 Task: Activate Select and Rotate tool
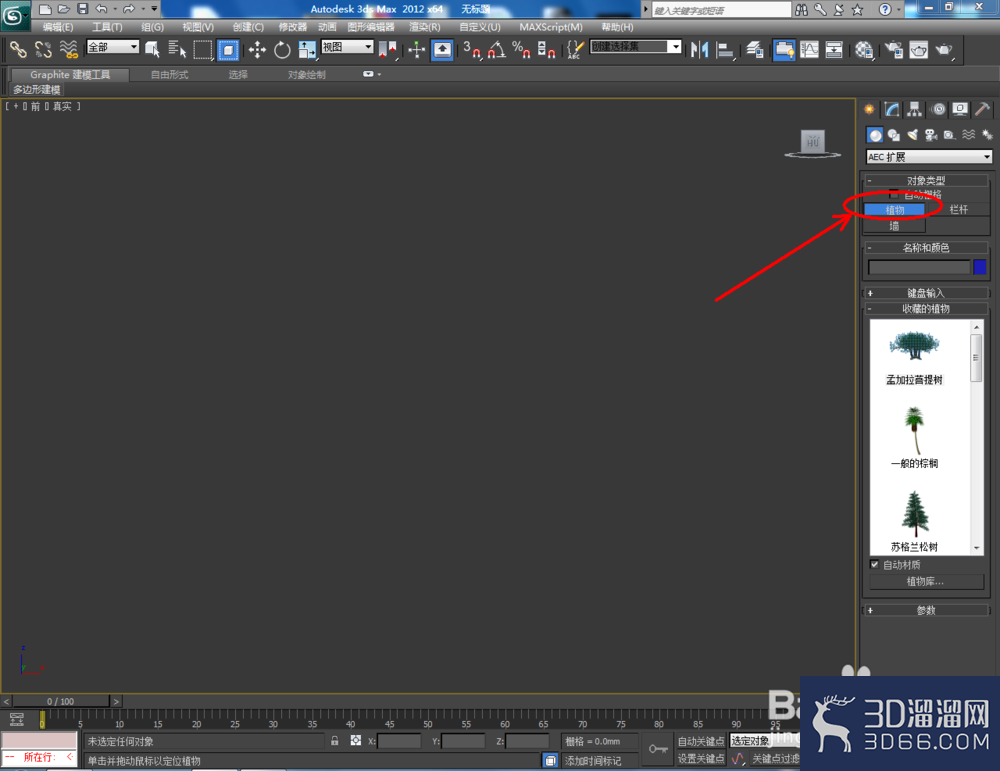(x=282, y=49)
